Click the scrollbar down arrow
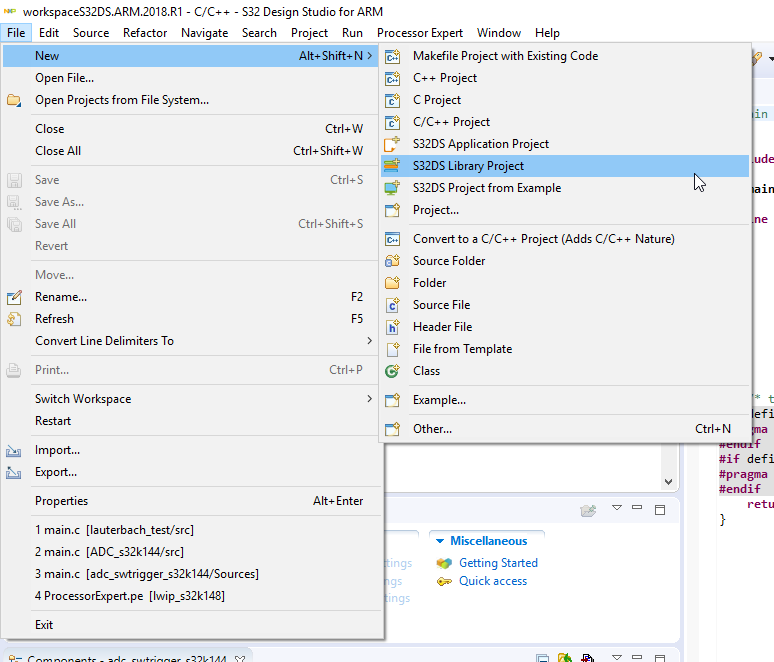Screen dimensions: 774x662 (668, 481)
